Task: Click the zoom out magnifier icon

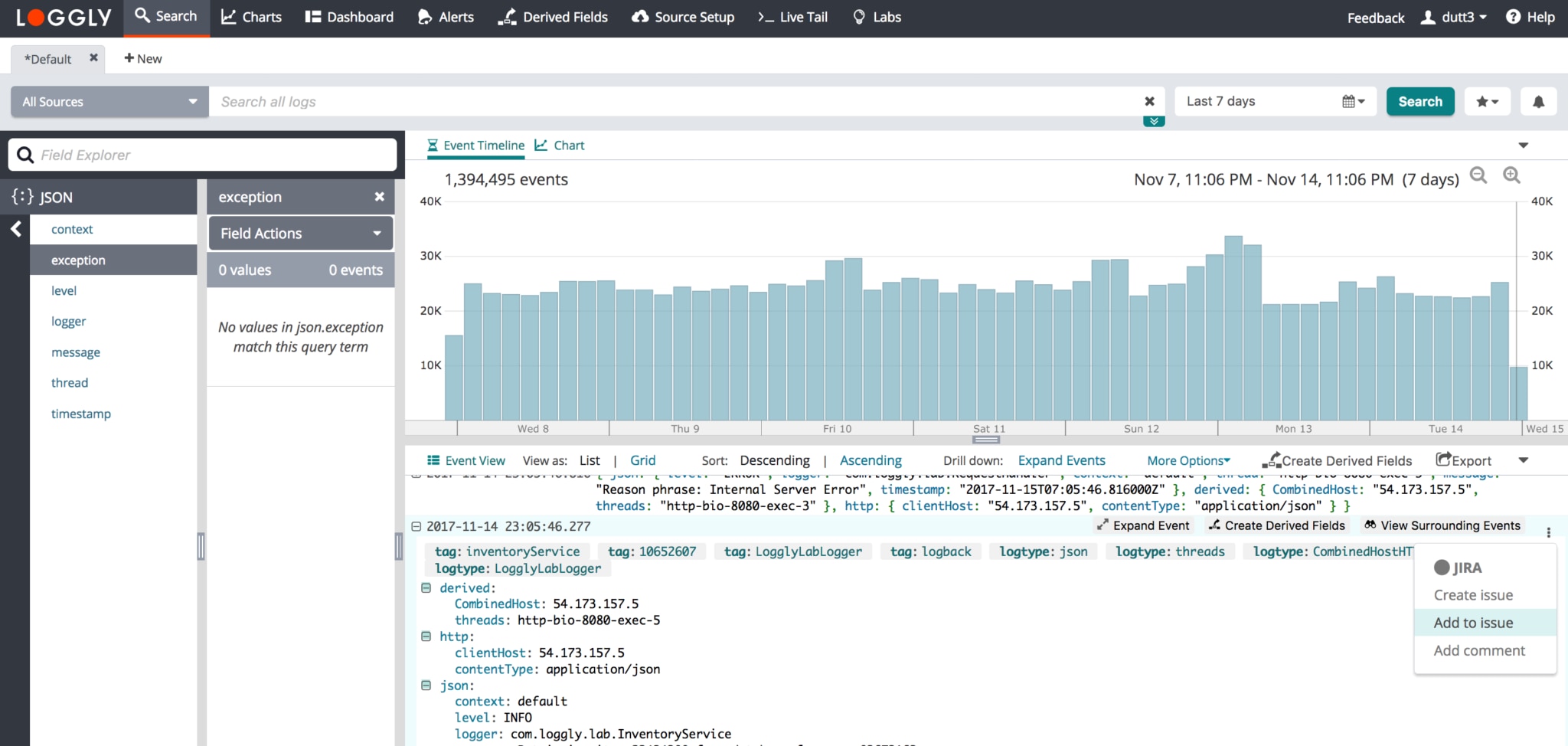Action: 1478,175
